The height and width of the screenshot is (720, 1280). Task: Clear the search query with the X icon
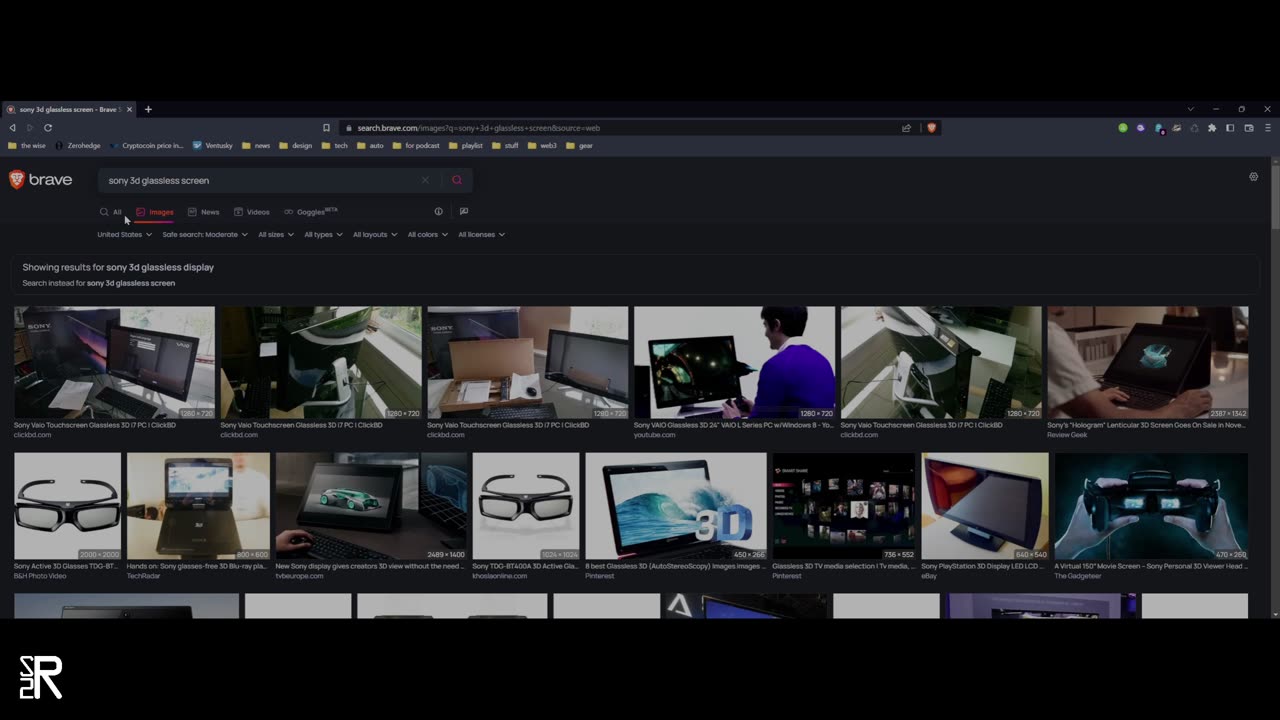click(425, 180)
